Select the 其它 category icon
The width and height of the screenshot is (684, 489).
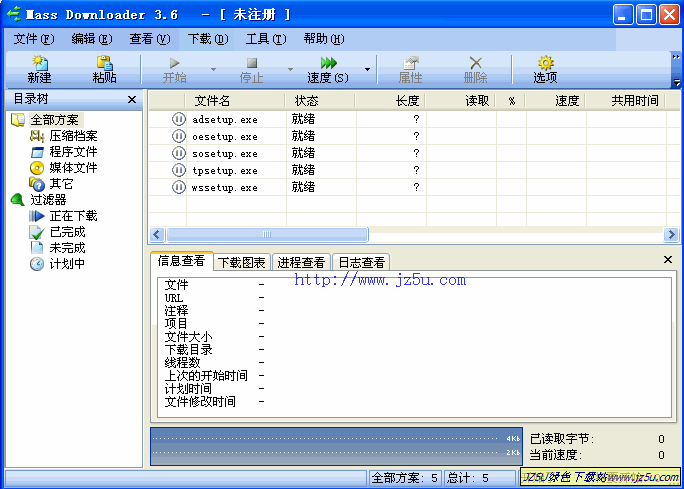click(37, 184)
